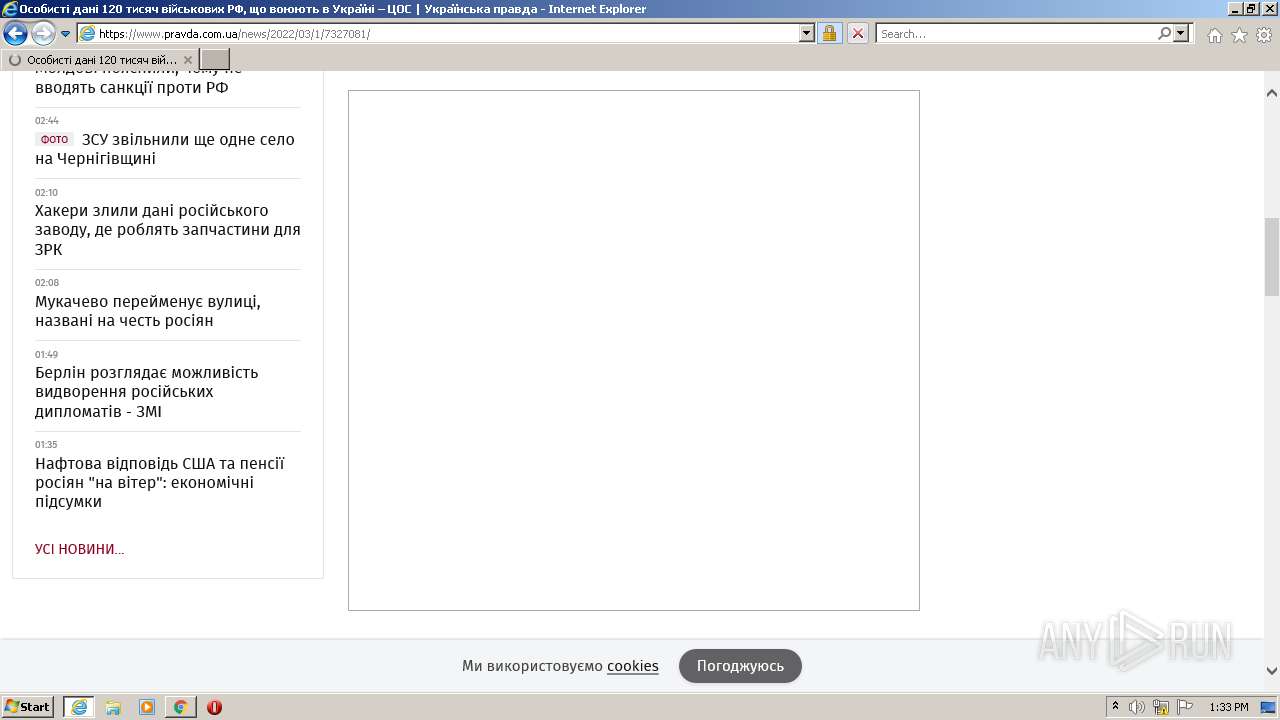Show hidden tray icons arrow
This screenshot has width=1280, height=720.
[1115, 707]
